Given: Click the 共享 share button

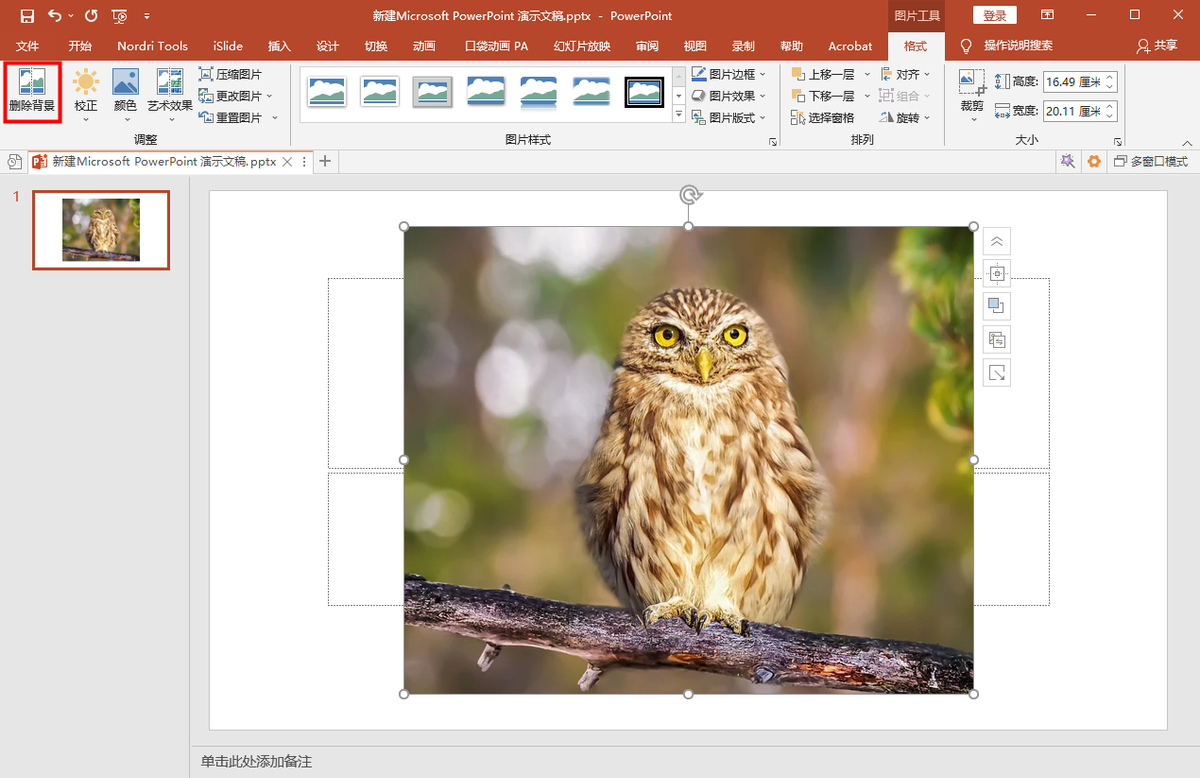Looking at the screenshot, I should [x=1157, y=46].
